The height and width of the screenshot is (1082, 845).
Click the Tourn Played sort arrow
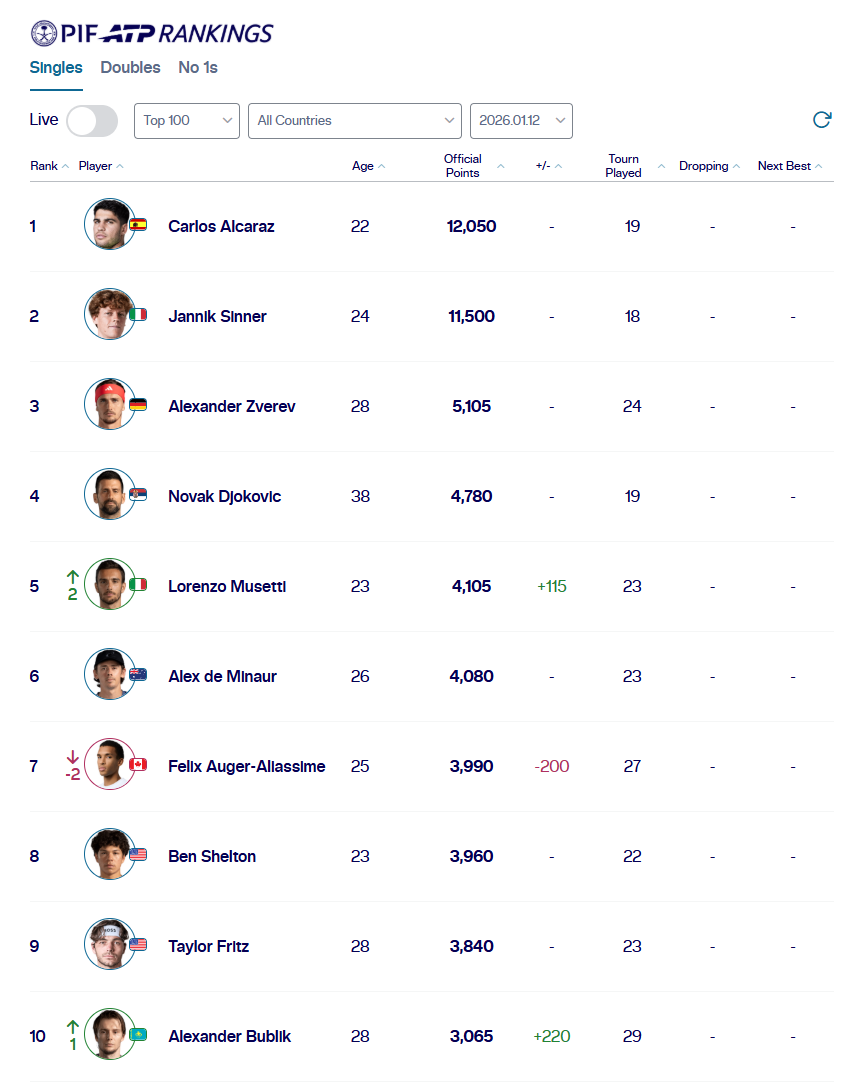(661, 167)
